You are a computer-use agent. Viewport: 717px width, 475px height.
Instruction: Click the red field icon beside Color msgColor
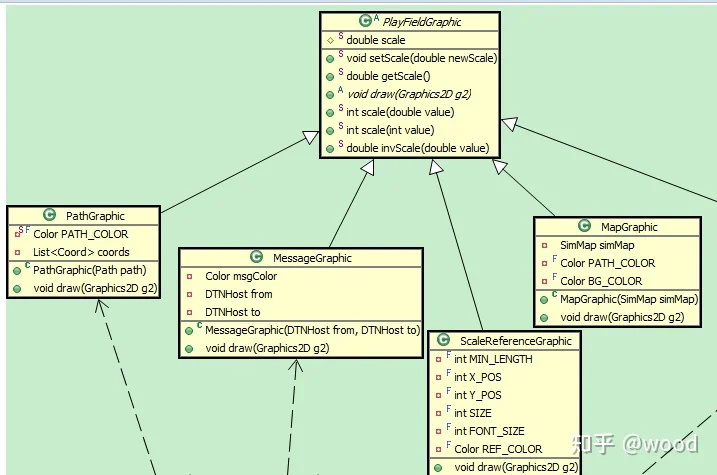coord(189,277)
